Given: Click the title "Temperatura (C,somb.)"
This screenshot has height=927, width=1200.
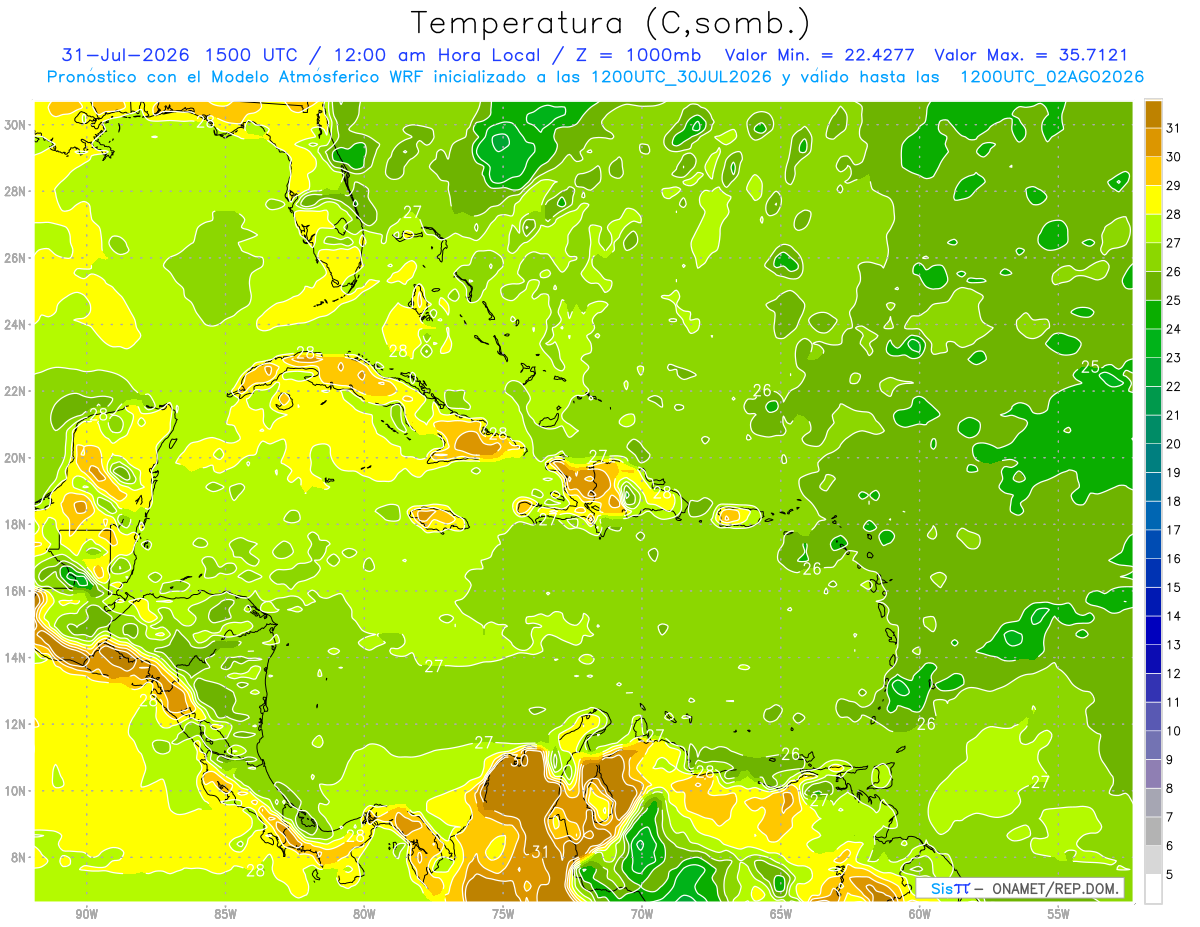Looking at the screenshot, I should tap(610, 23).
